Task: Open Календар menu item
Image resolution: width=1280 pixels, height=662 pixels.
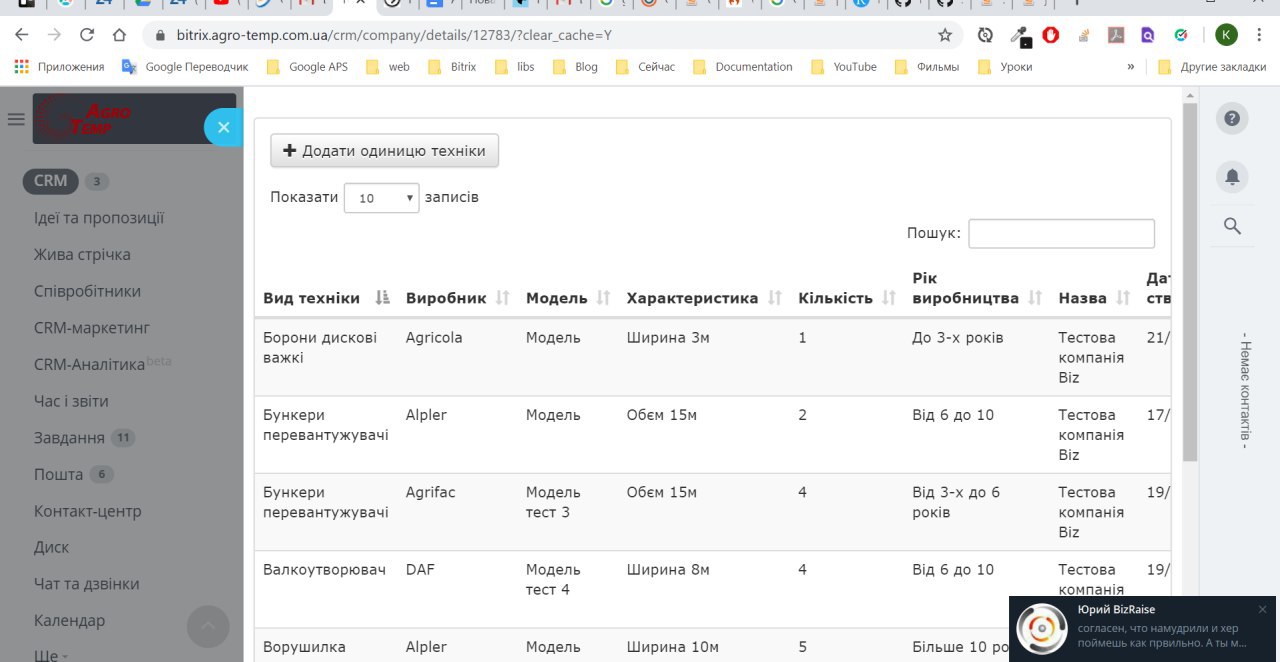Action: 69,620
